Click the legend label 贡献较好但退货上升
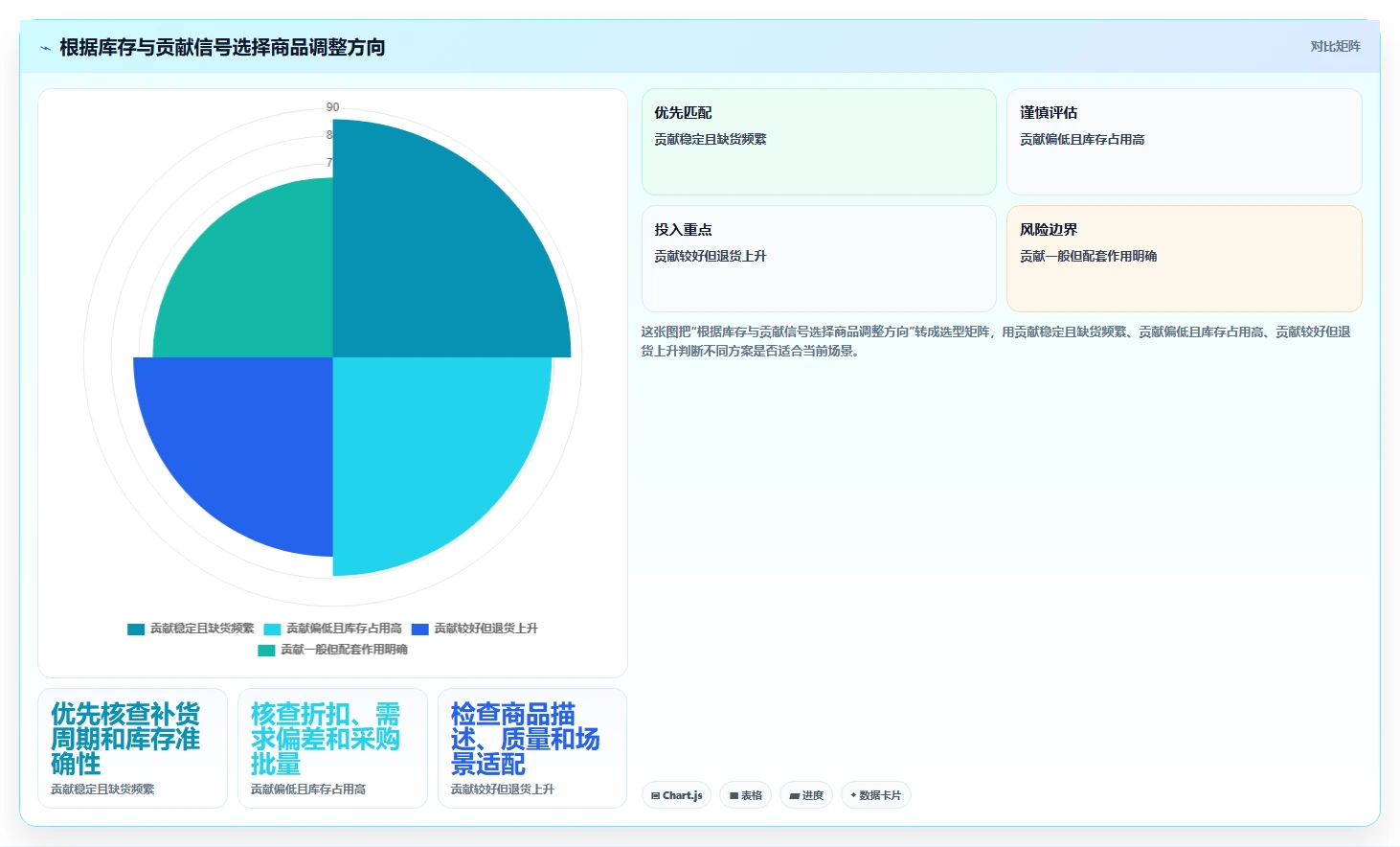The height and width of the screenshot is (847, 1400). pos(486,629)
